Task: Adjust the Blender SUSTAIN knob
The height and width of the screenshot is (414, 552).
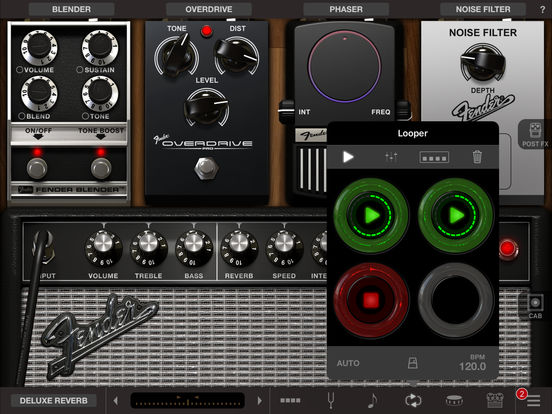Action: tap(100, 47)
